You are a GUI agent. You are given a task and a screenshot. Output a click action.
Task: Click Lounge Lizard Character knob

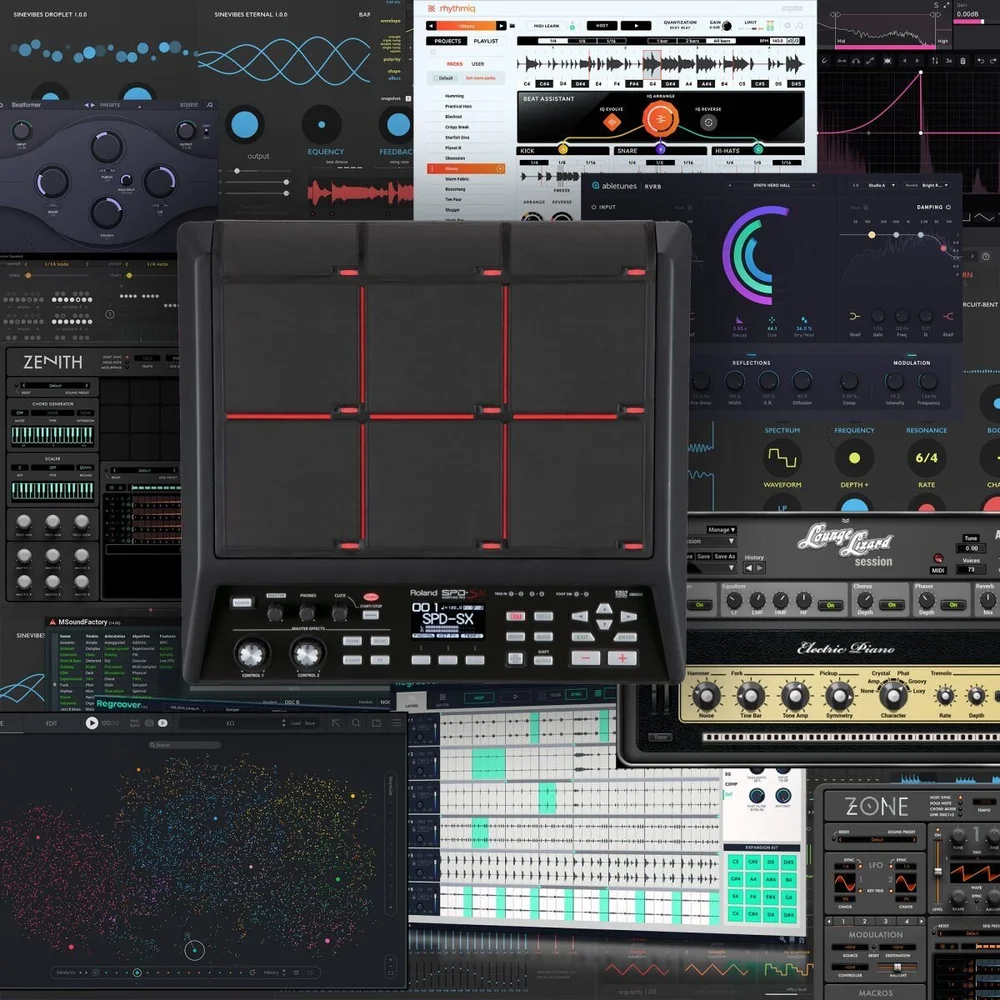point(893,696)
